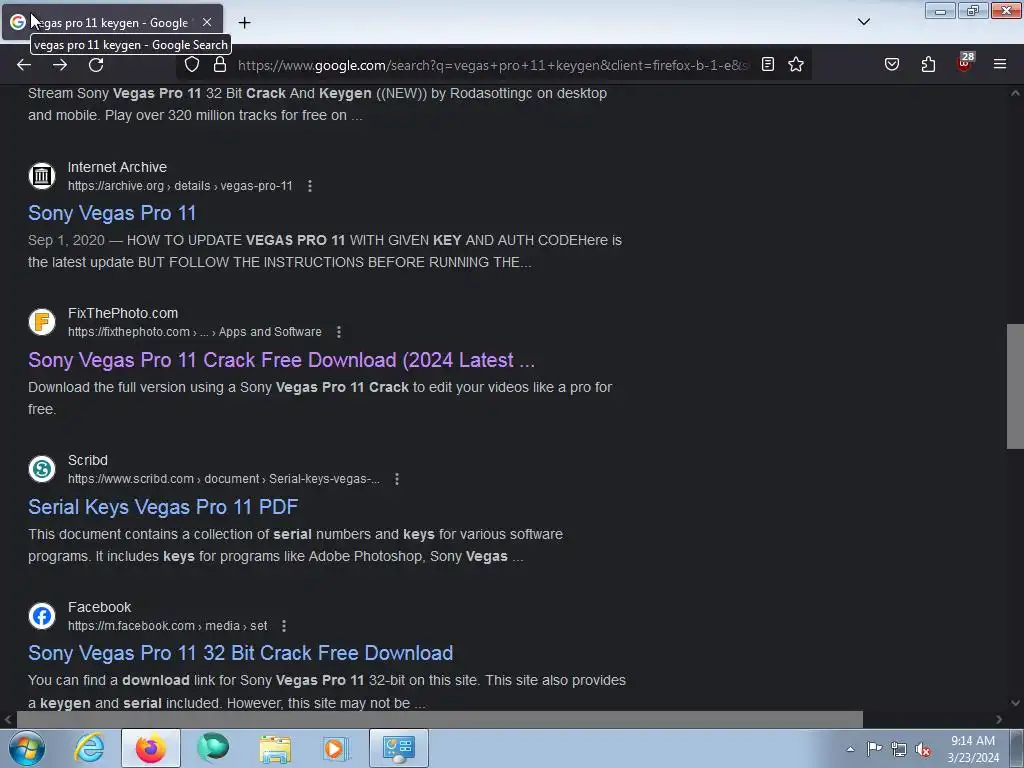The width and height of the screenshot is (1024, 768).
Task: Click the Scribd site favicon
Action: [42, 469]
